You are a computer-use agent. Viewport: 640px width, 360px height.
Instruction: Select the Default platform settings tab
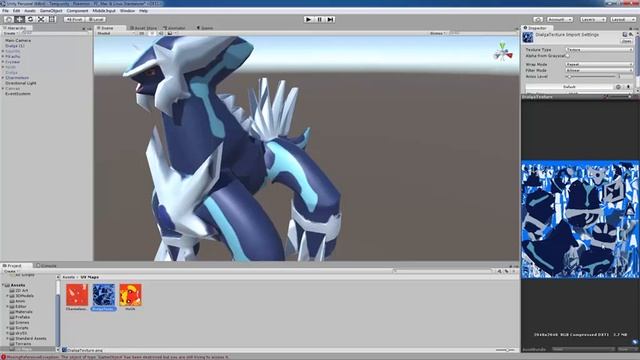569,87
